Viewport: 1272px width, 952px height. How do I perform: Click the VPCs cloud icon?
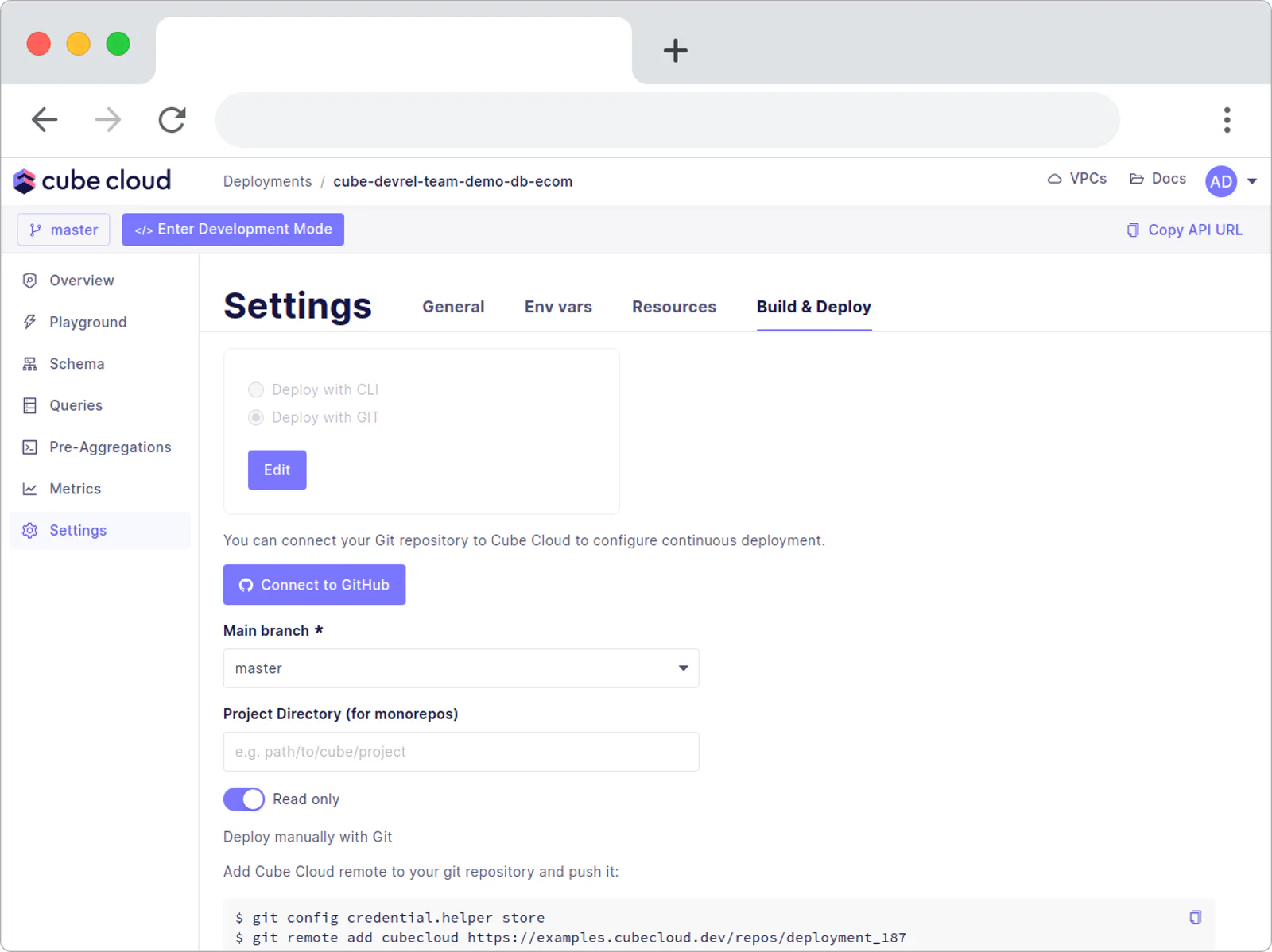tap(1055, 179)
